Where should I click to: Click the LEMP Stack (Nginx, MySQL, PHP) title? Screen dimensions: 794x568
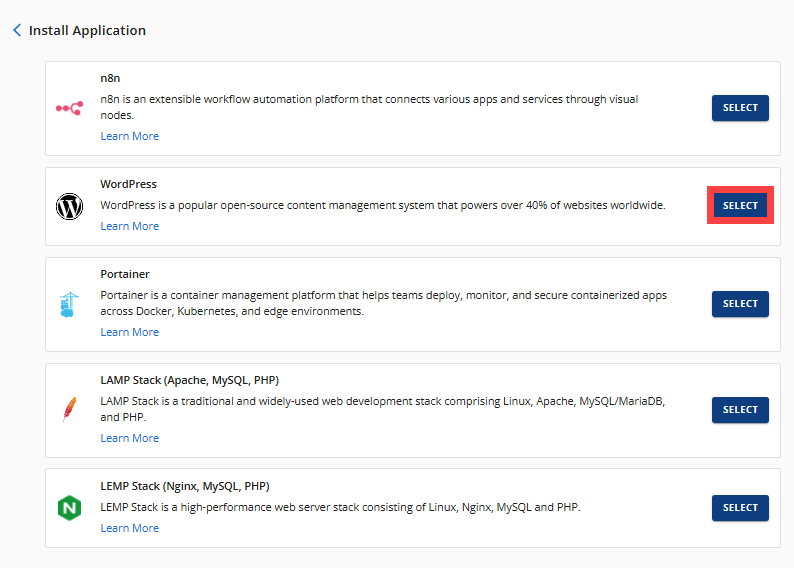(x=185, y=486)
